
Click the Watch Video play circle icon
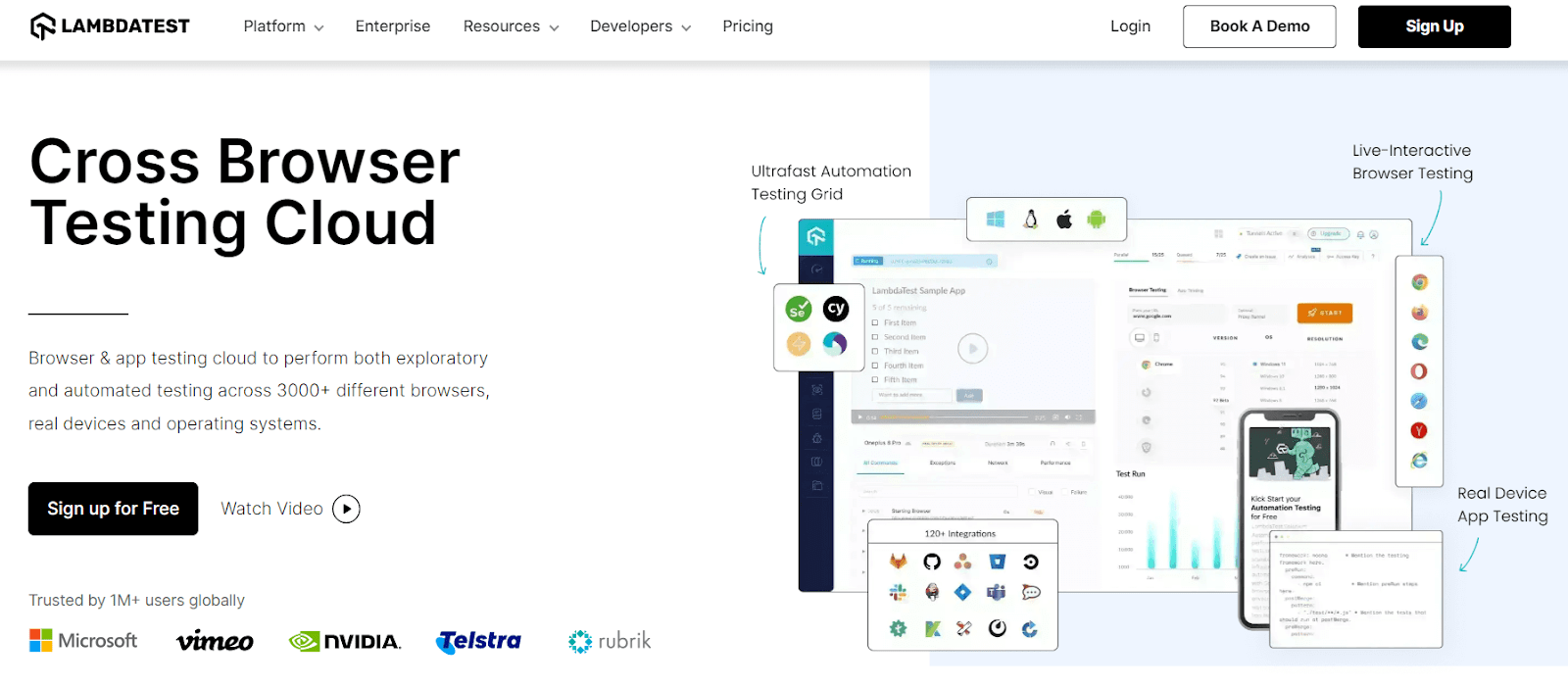point(346,509)
